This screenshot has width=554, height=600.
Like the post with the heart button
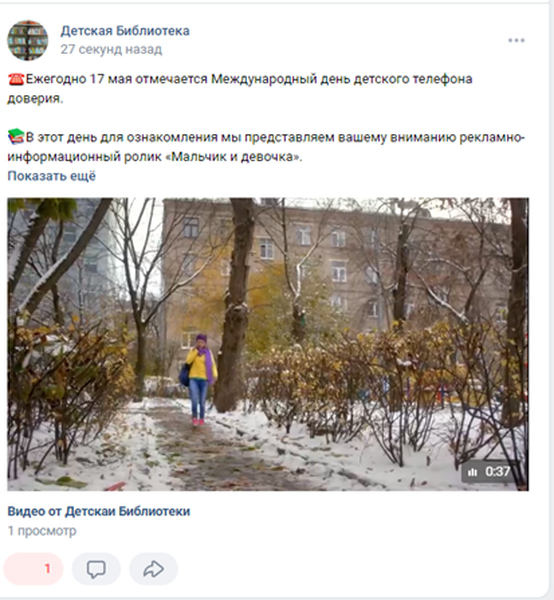[x=33, y=569]
